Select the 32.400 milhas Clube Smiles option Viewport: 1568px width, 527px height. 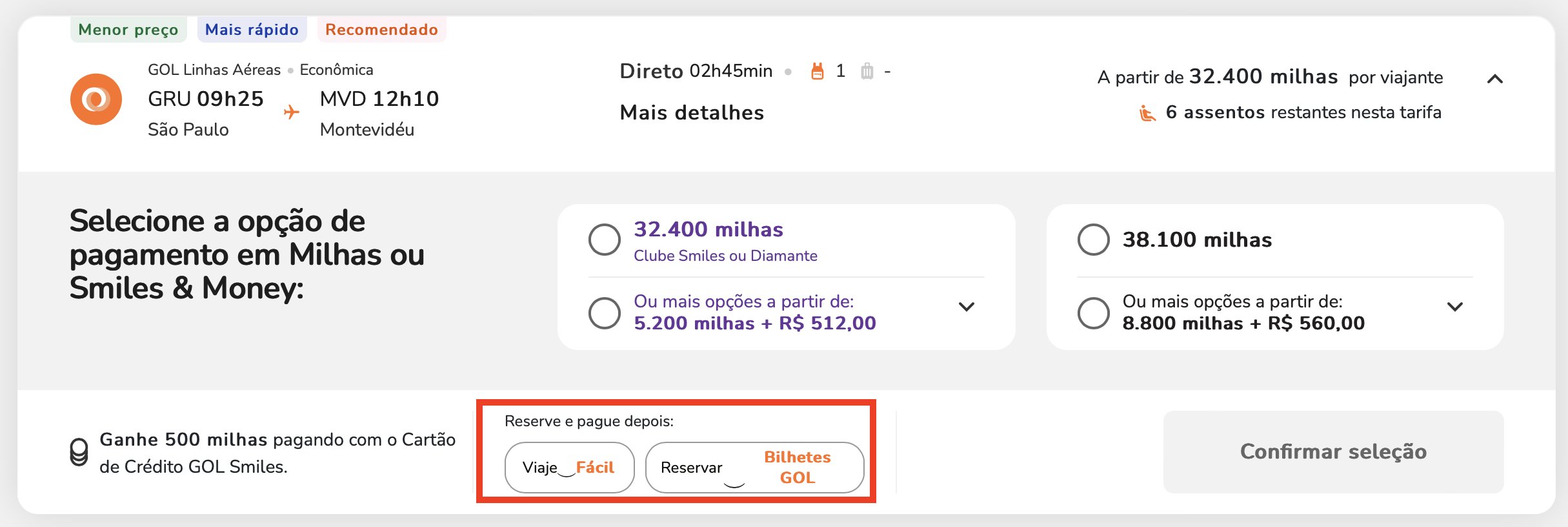(605, 240)
